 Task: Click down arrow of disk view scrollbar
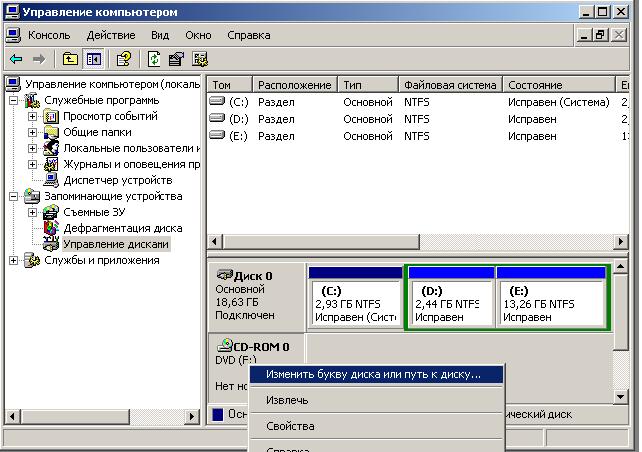click(620, 397)
